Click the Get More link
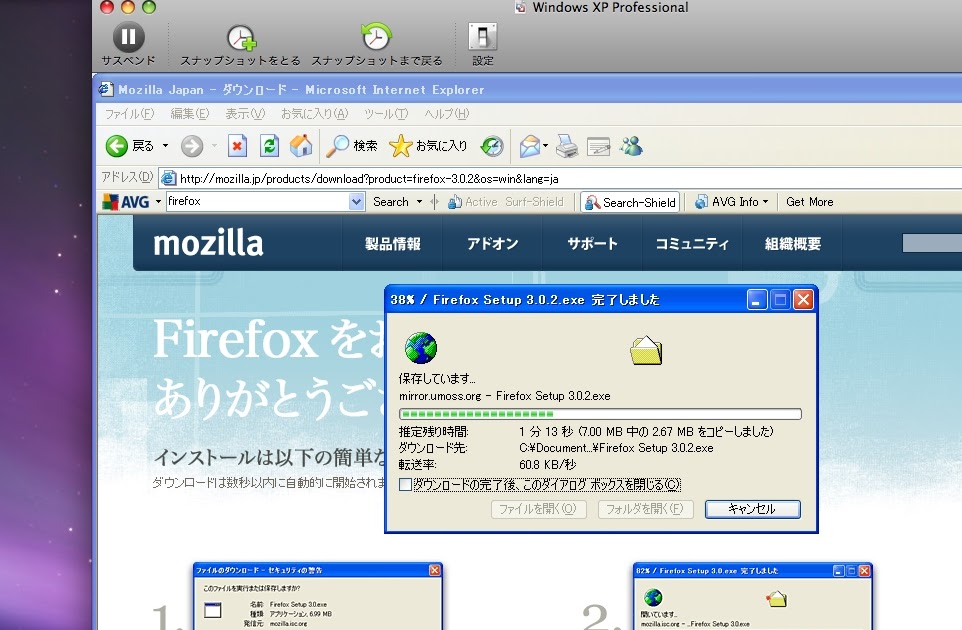Screen dimensions: 962x630 point(809,202)
